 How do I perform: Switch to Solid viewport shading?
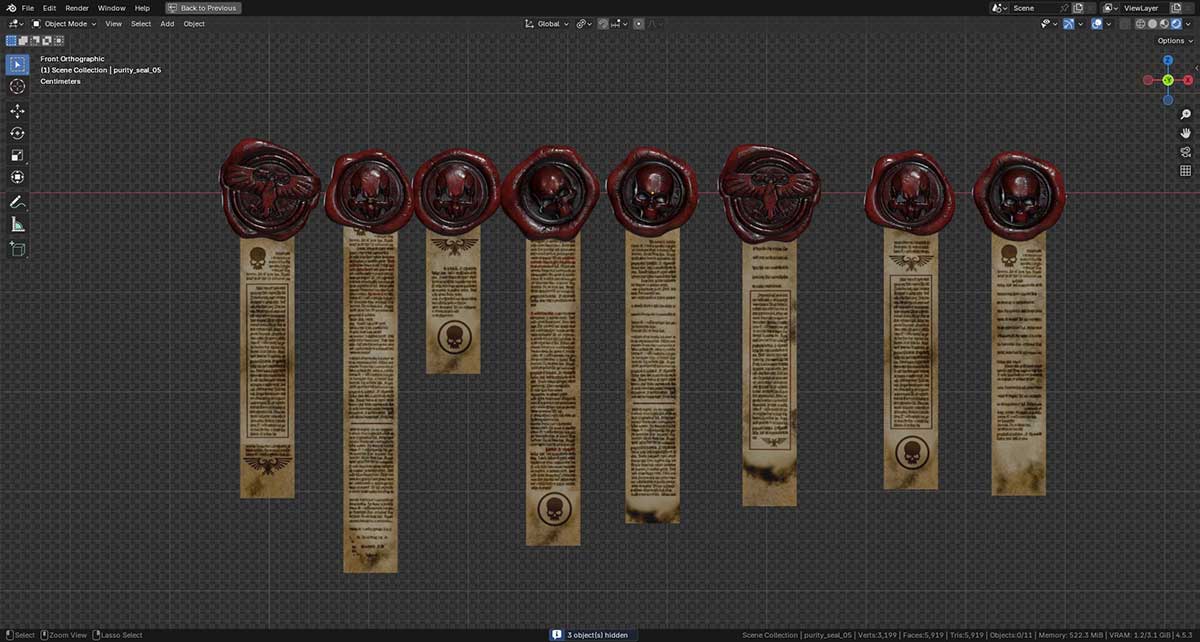point(1152,24)
